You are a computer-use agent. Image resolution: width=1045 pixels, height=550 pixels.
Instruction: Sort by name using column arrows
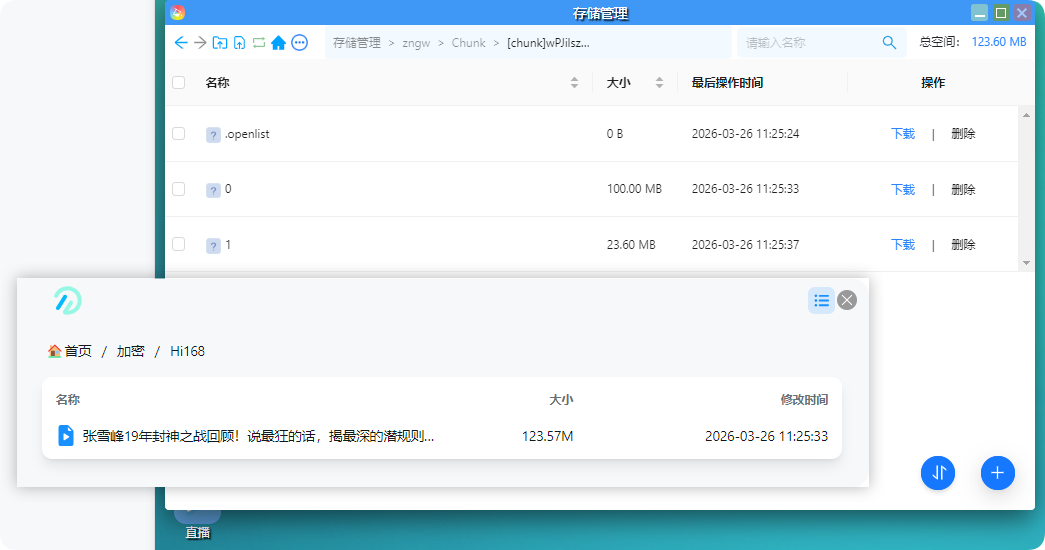click(x=574, y=83)
